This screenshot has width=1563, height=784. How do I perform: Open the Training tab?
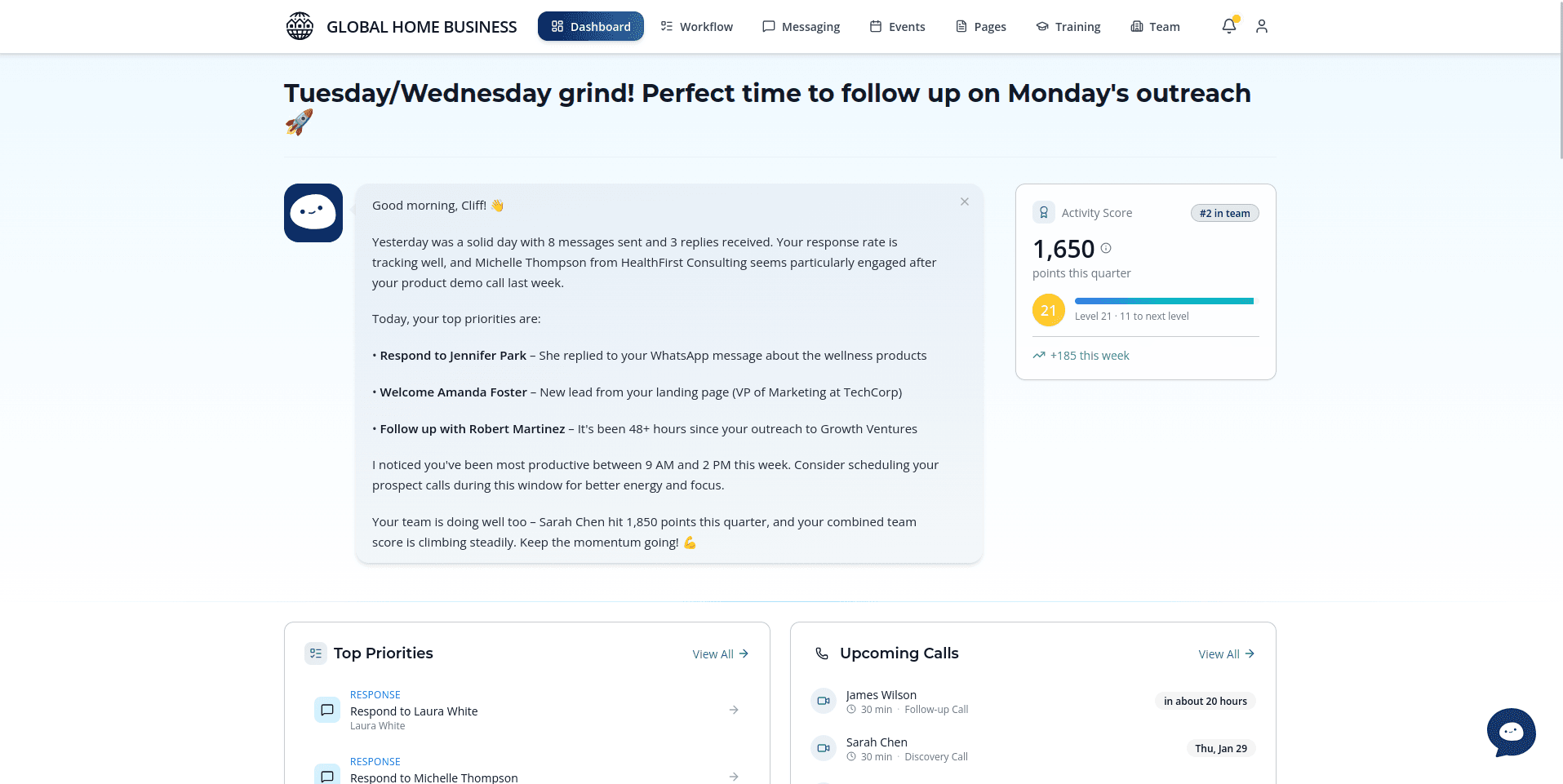coord(1068,26)
